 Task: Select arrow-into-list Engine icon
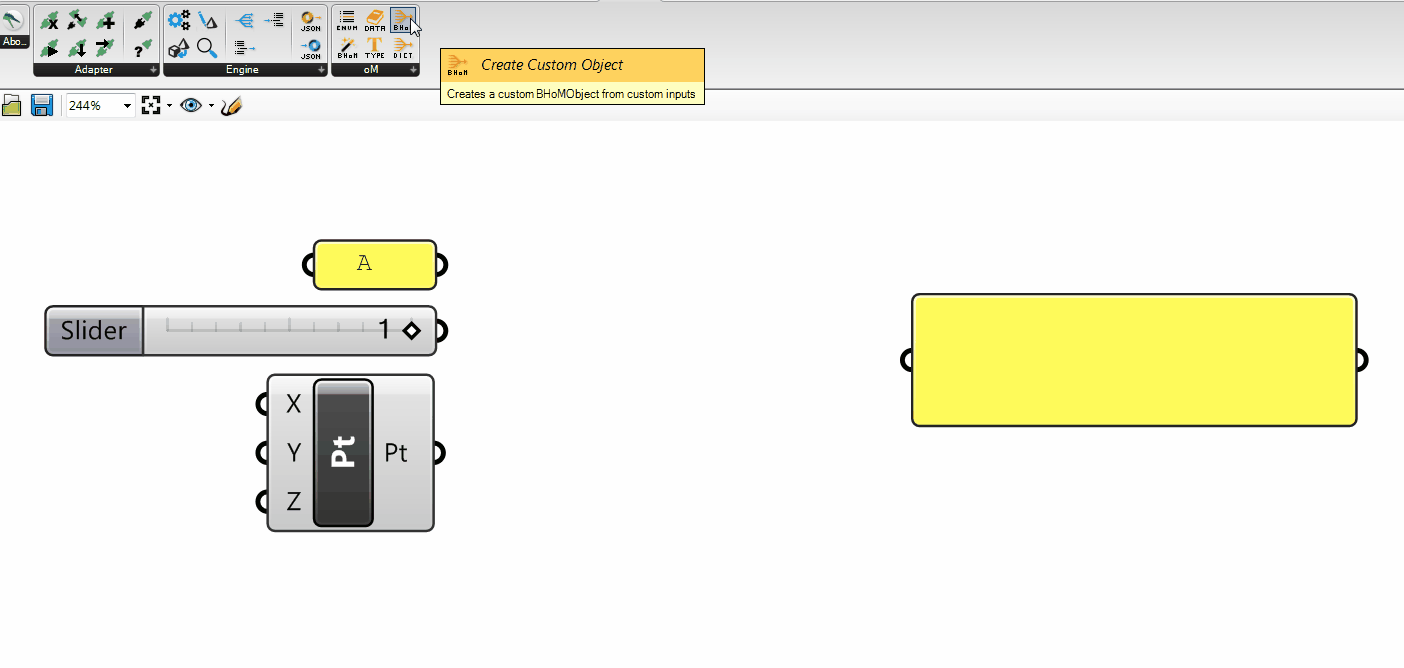point(274,20)
